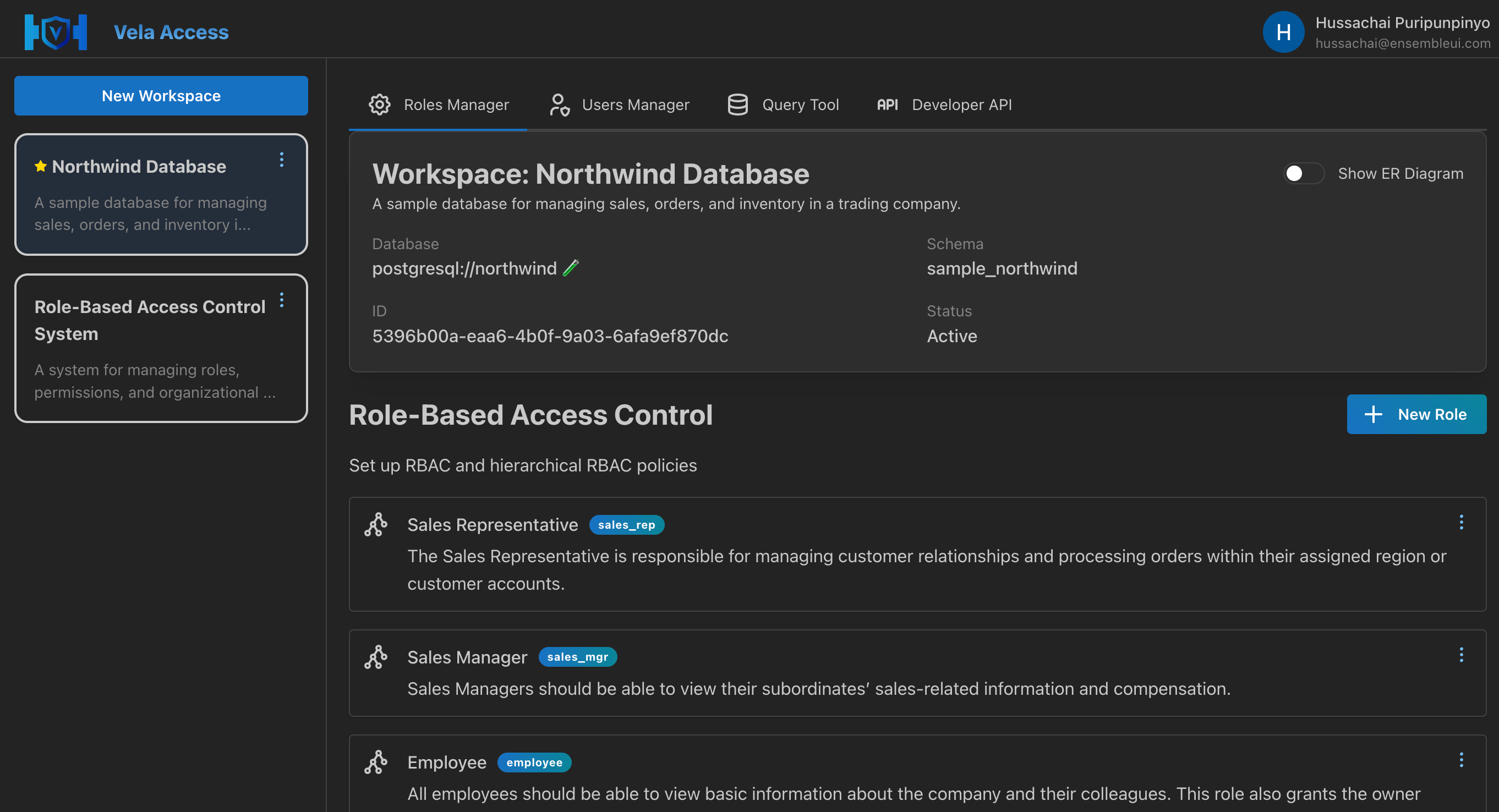Click the hierarchy icon beside Employee role

(376, 762)
